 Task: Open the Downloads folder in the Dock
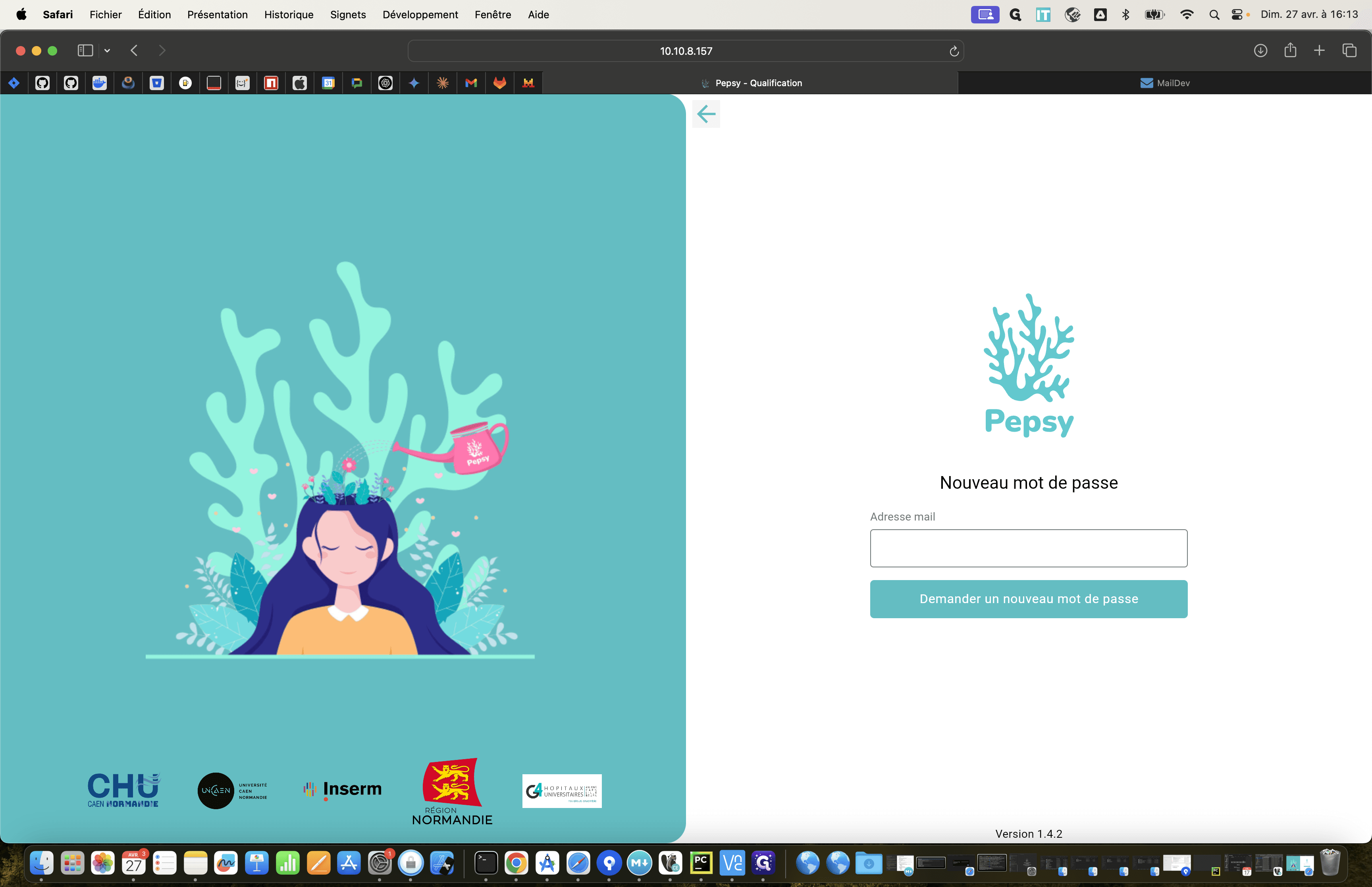[x=869, y=863]
